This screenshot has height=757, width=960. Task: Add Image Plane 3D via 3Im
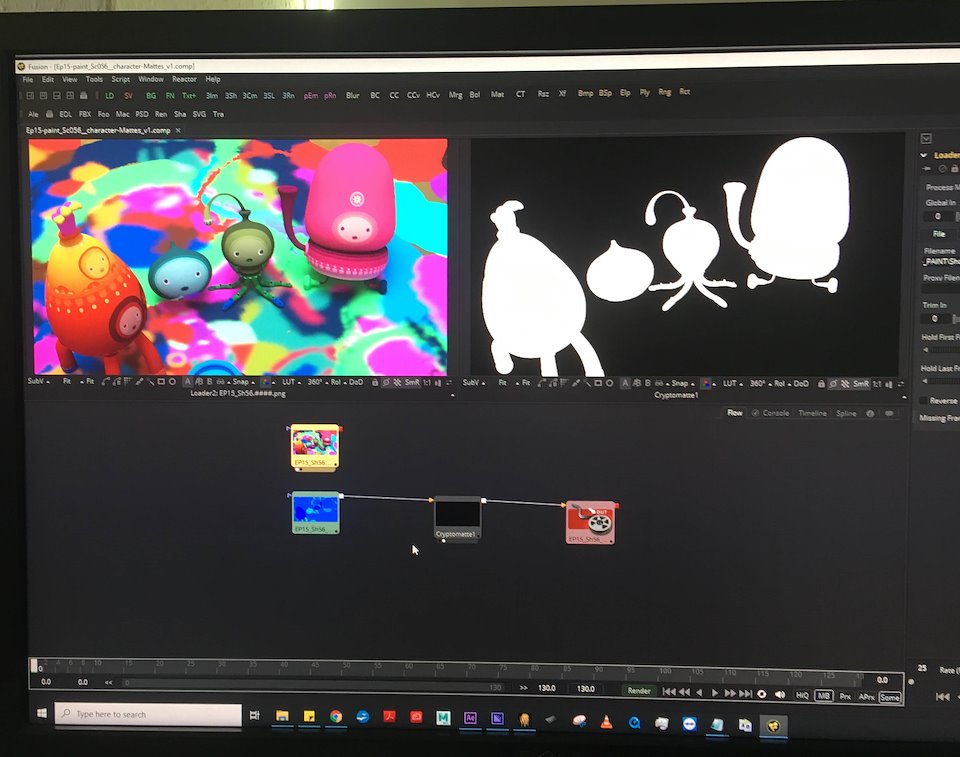pyautogui.click(x=211, y=96)
